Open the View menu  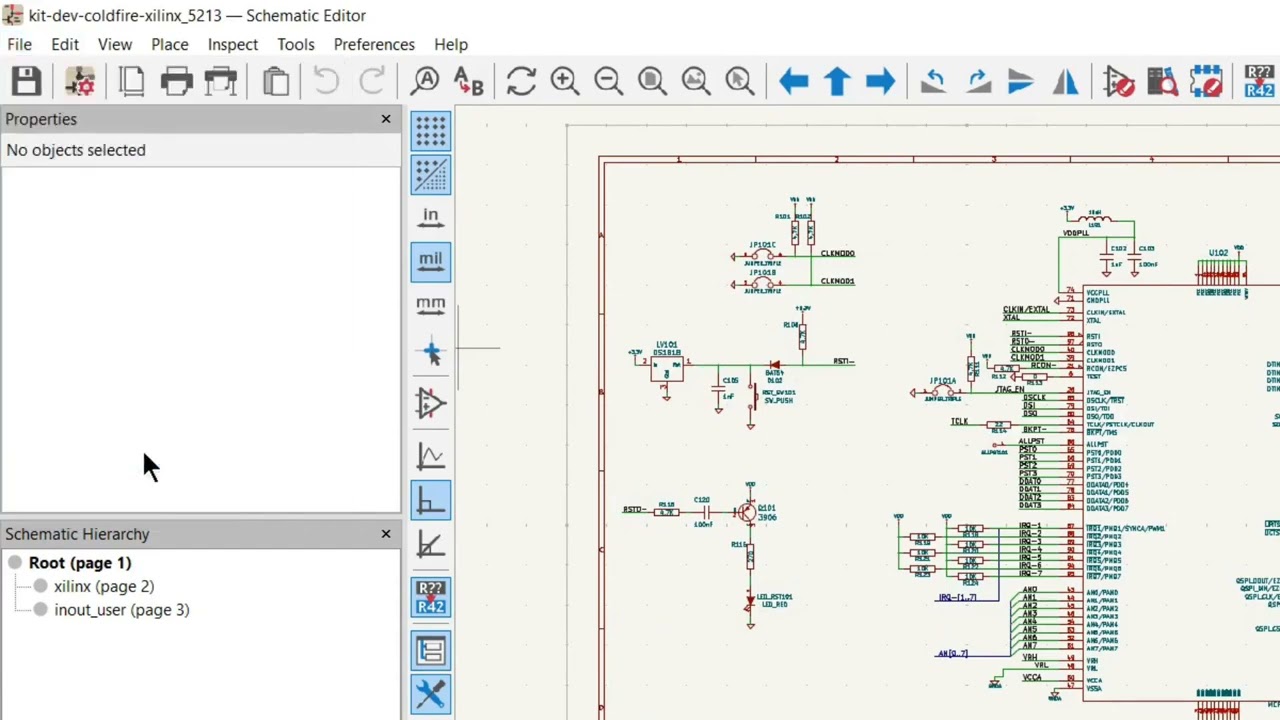(115, 44)
